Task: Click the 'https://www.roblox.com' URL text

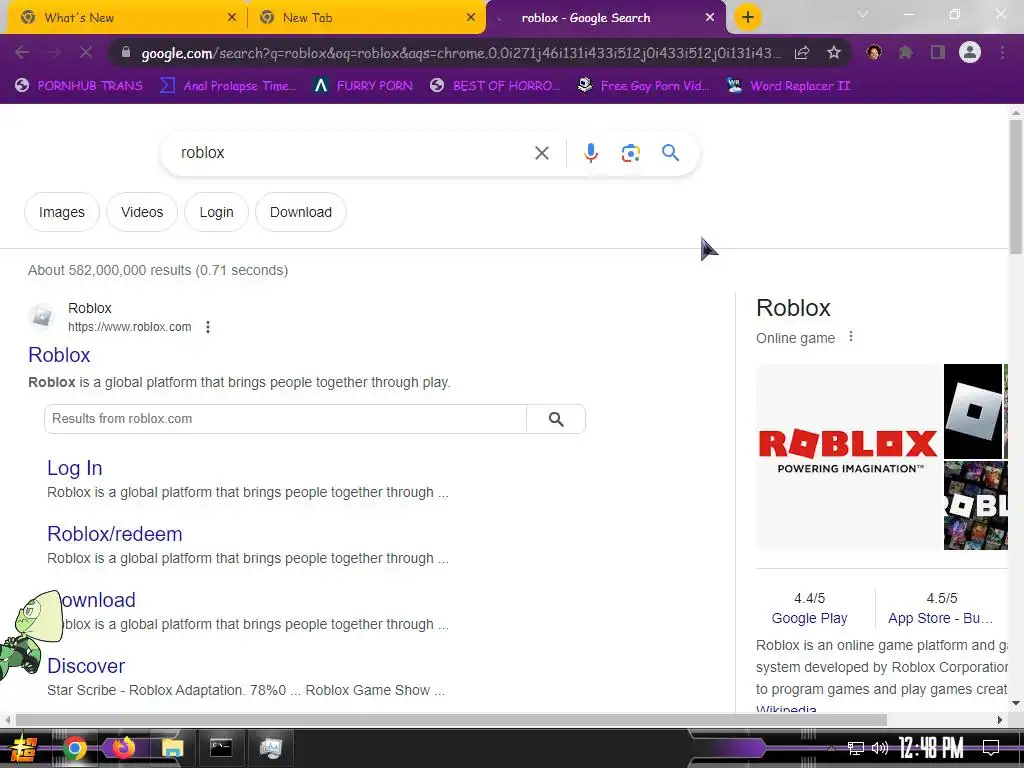Action: point(129,327)
